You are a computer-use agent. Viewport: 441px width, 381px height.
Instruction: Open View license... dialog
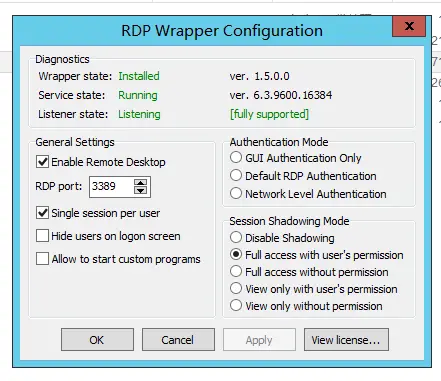(346, 340)
